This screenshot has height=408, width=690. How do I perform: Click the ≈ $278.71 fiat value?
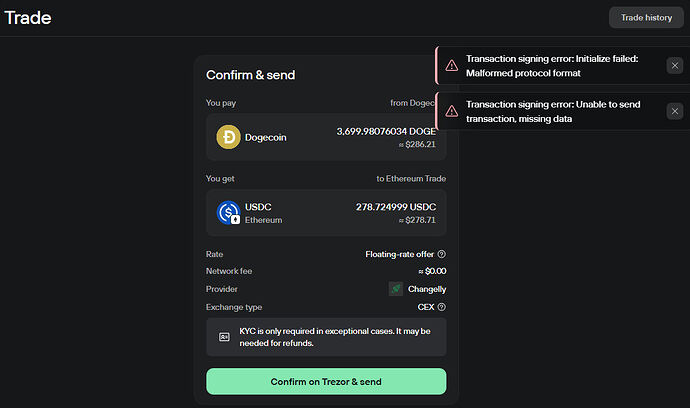point(417,220)
